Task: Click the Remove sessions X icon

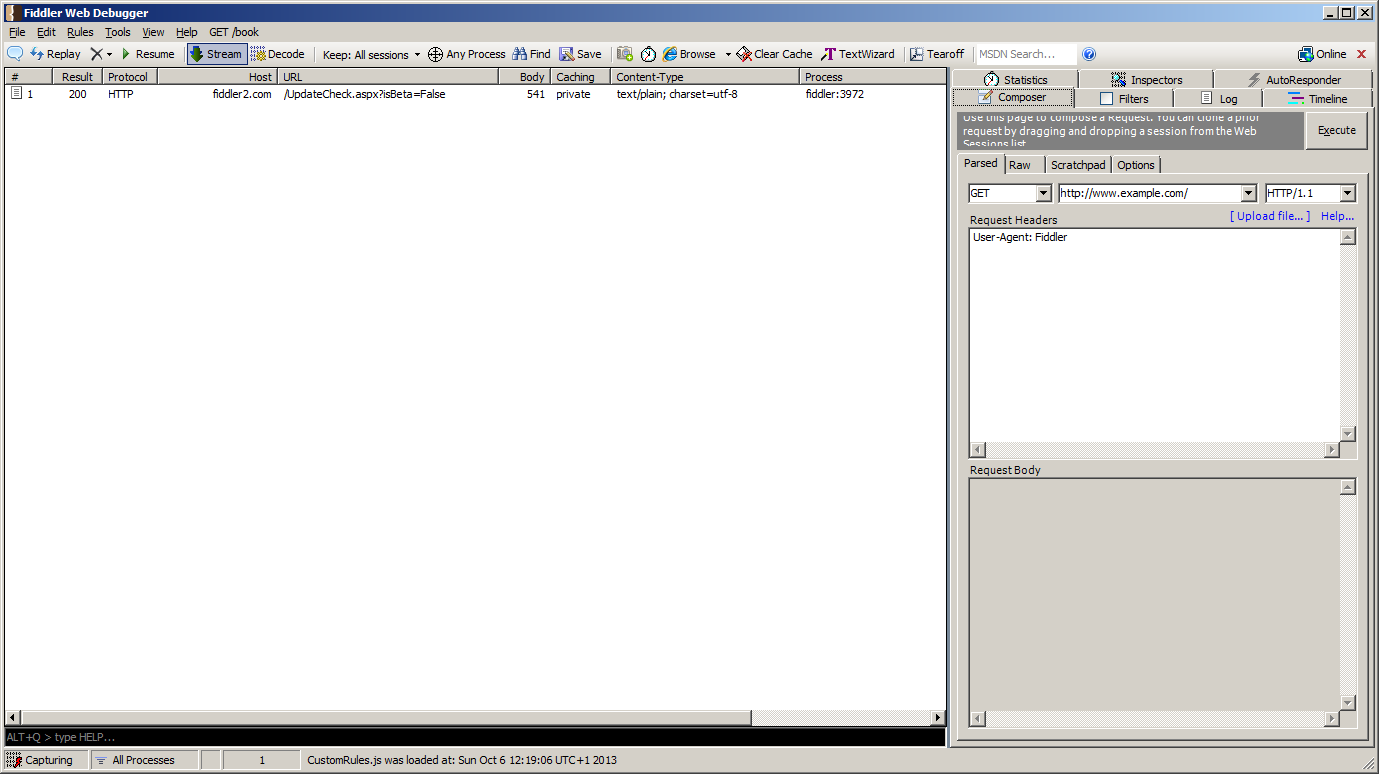Action: coord(96,54)
